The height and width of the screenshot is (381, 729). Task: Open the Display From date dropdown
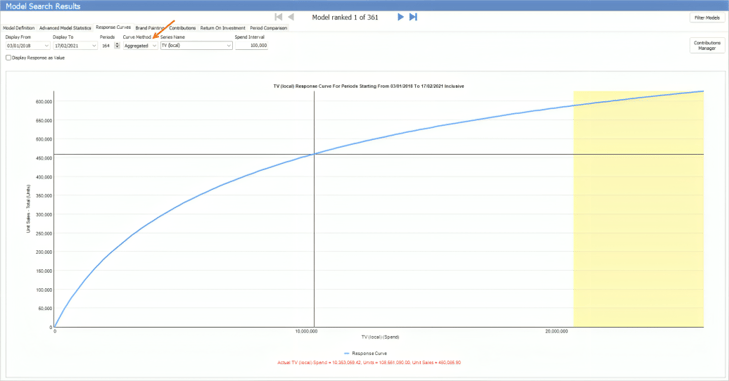pos(27,46)
